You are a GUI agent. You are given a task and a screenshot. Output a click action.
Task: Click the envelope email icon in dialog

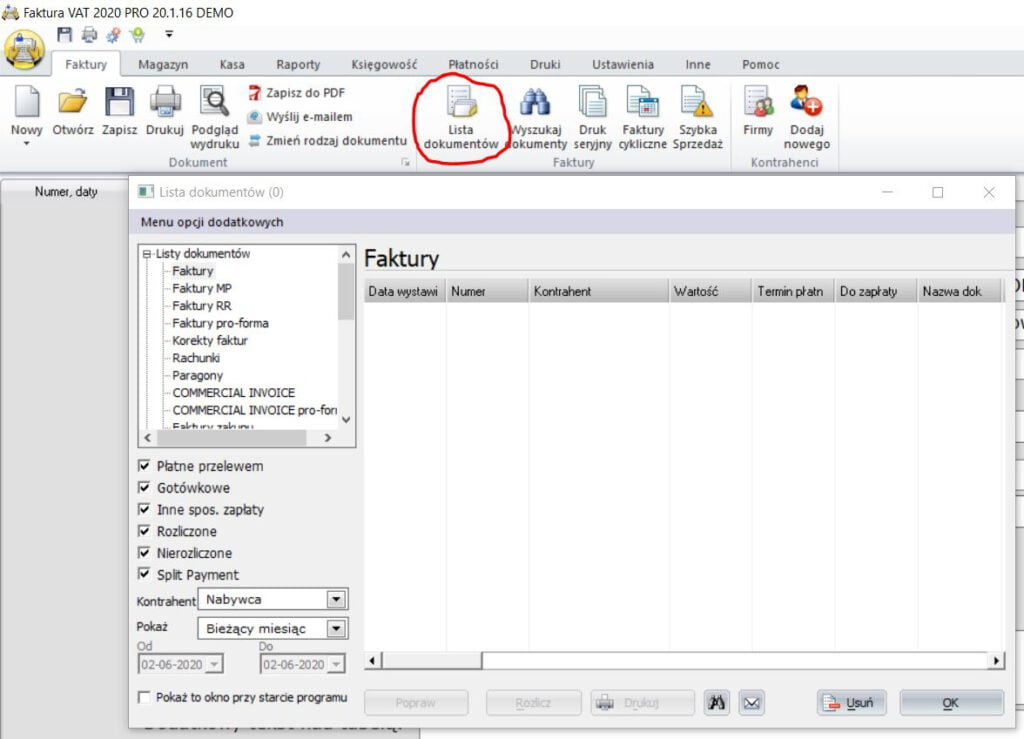[x=752, y=703]
